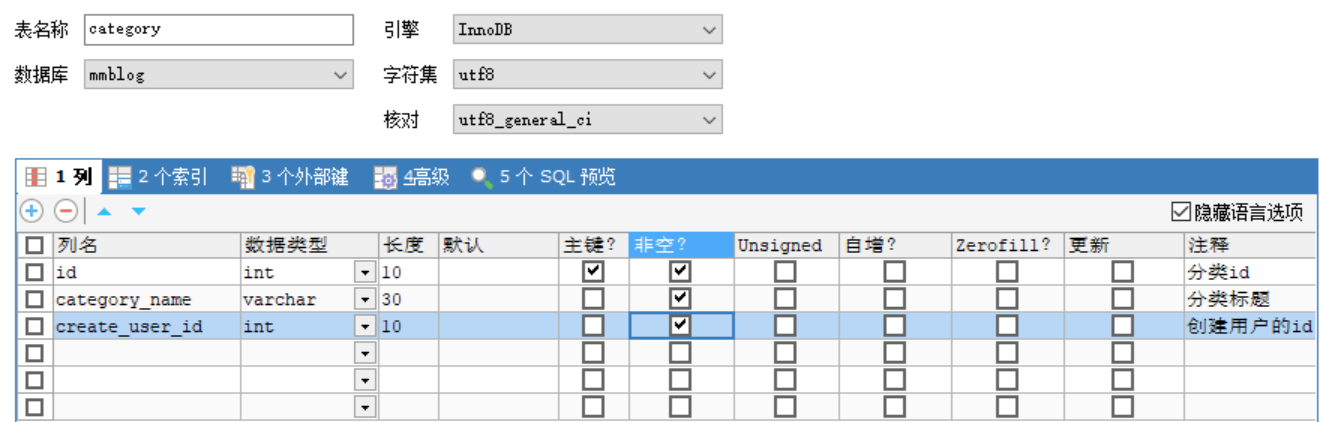Open the 3 个外部键 tab
The image size is (1320, 422).
pyautogui.click(x=290, y=177)
